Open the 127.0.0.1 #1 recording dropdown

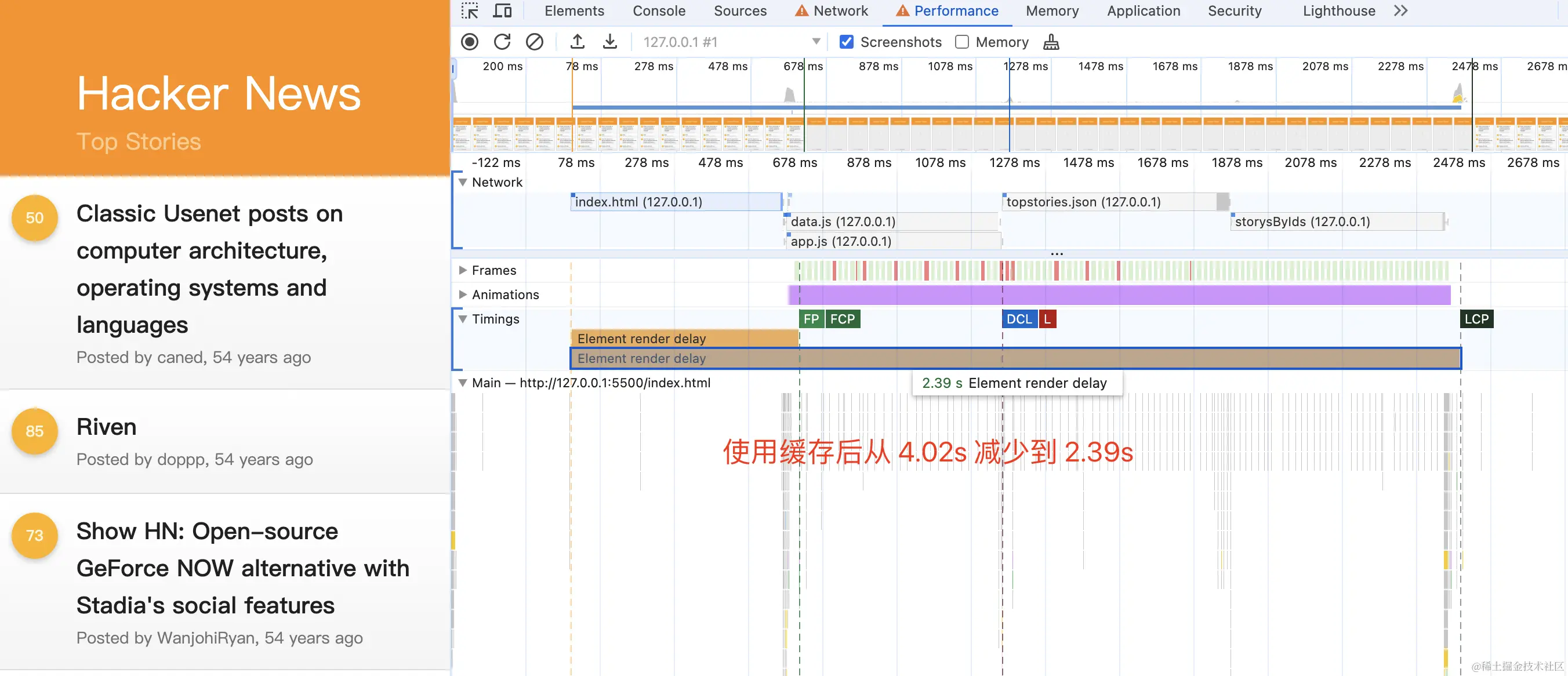pyautogui.click(x=816, y=42)
